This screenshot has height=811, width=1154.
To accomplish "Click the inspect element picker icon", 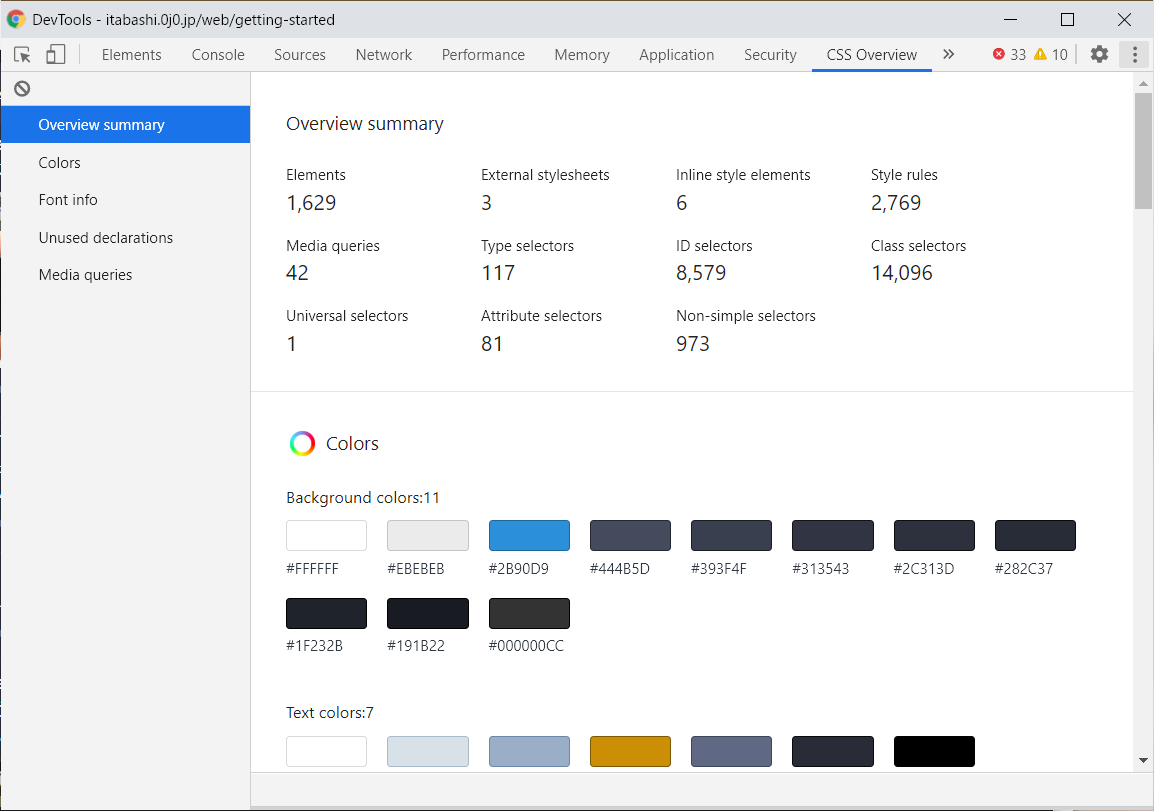I will point(22,55).
